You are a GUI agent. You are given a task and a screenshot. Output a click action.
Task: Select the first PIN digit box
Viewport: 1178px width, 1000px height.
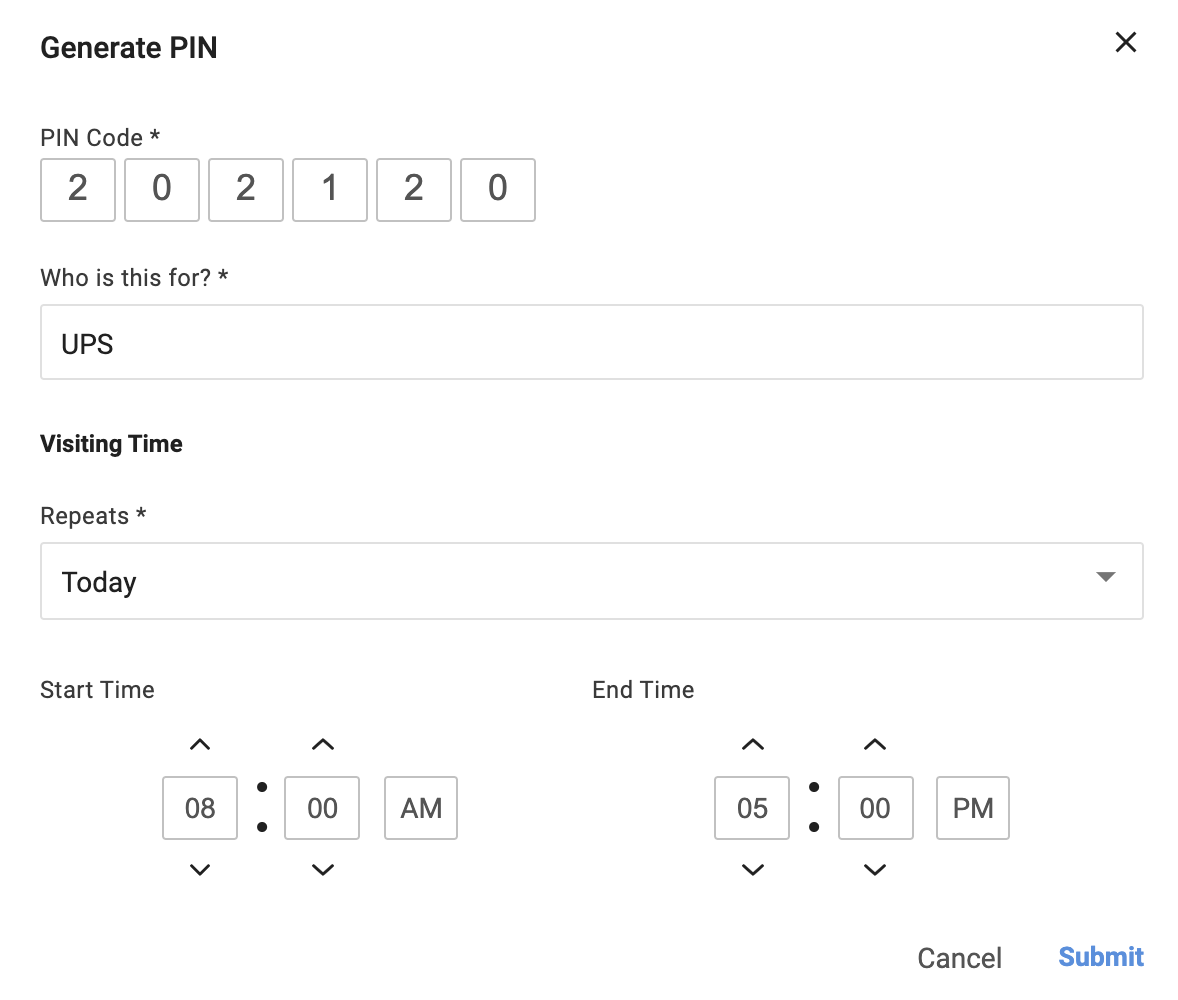pyautogui.click(x=78, y=189)
